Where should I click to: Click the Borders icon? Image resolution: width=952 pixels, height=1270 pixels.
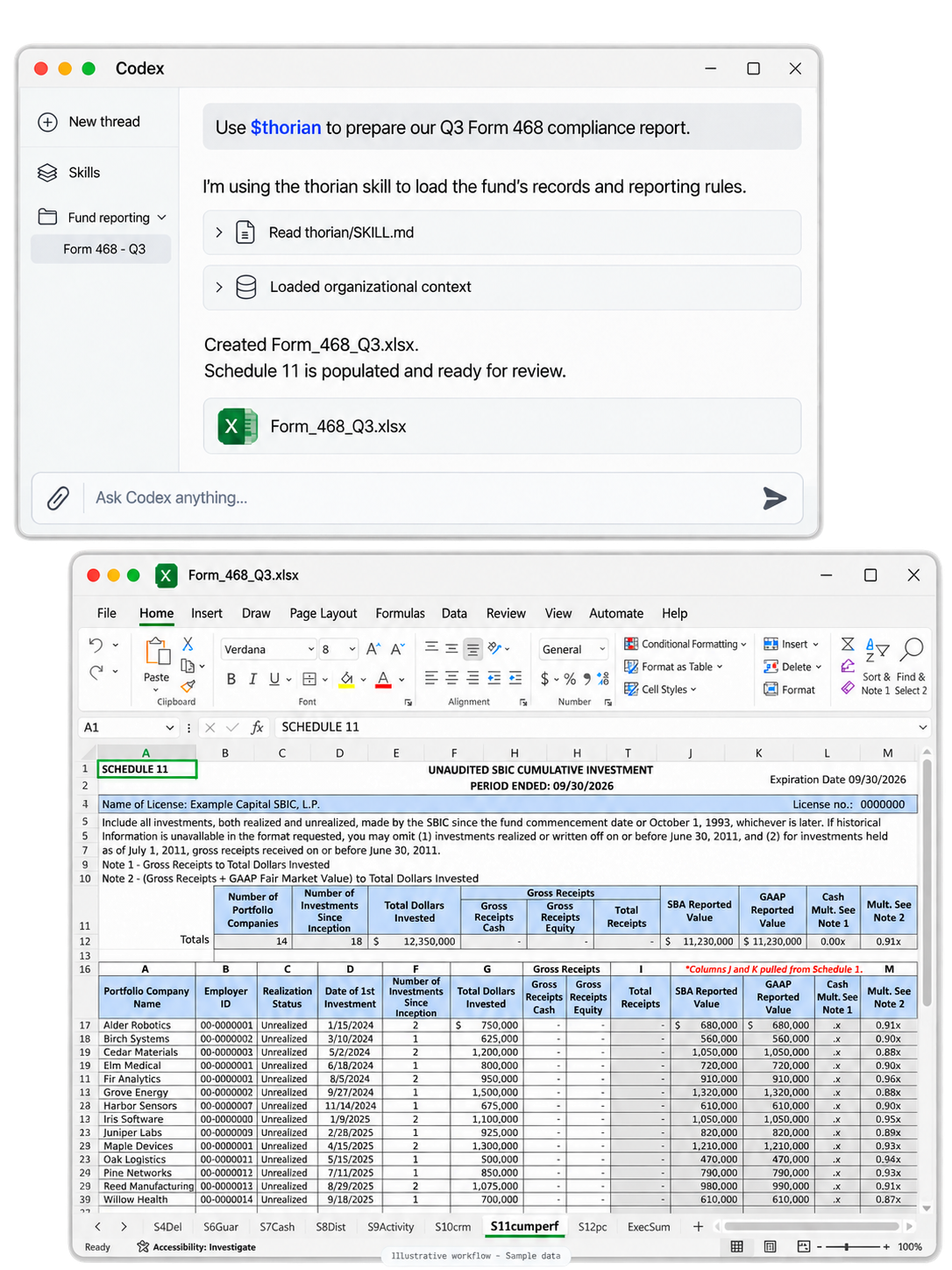tap(309, 679)
